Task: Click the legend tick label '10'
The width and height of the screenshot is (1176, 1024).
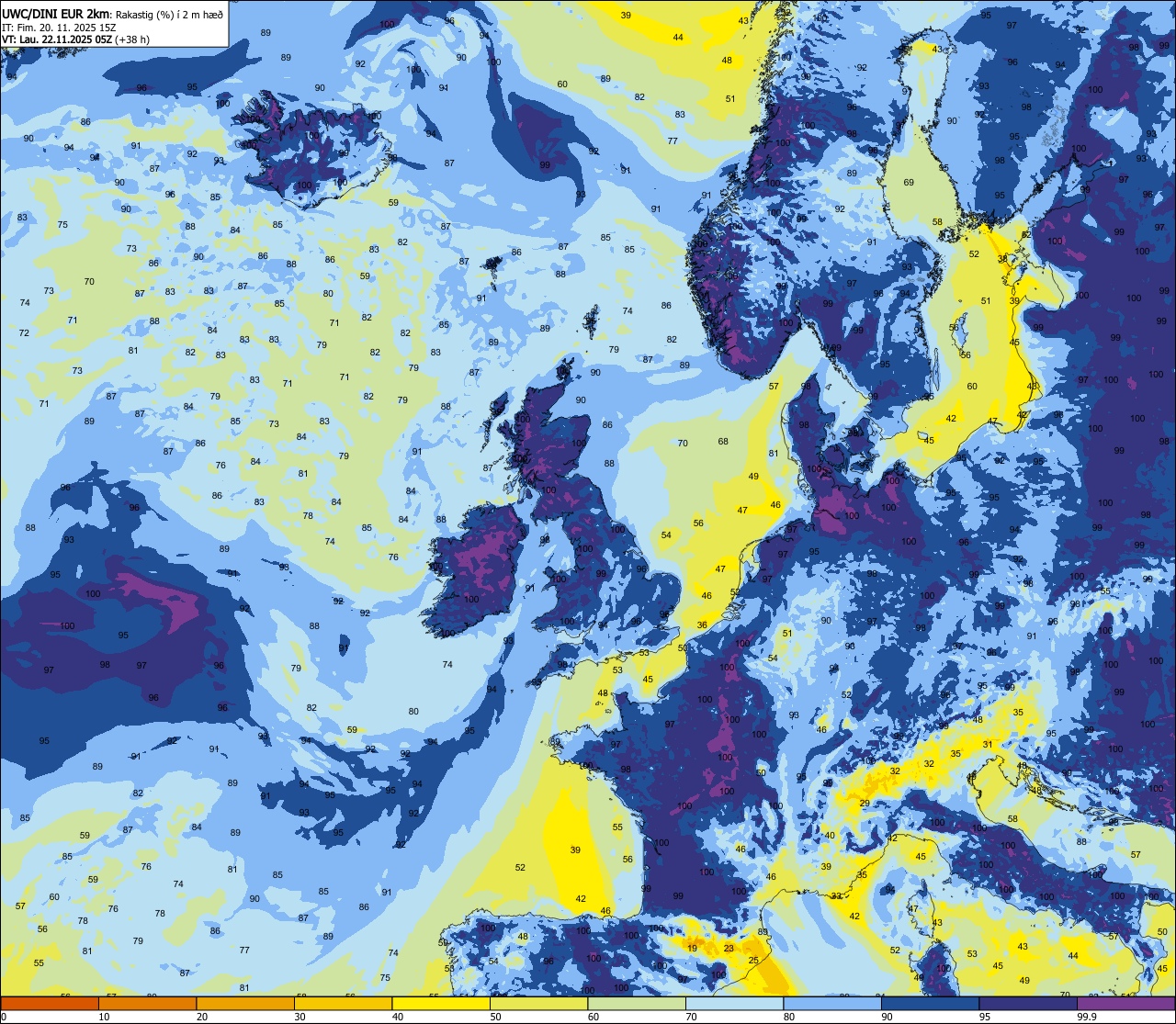Action: click(105, 1017)
